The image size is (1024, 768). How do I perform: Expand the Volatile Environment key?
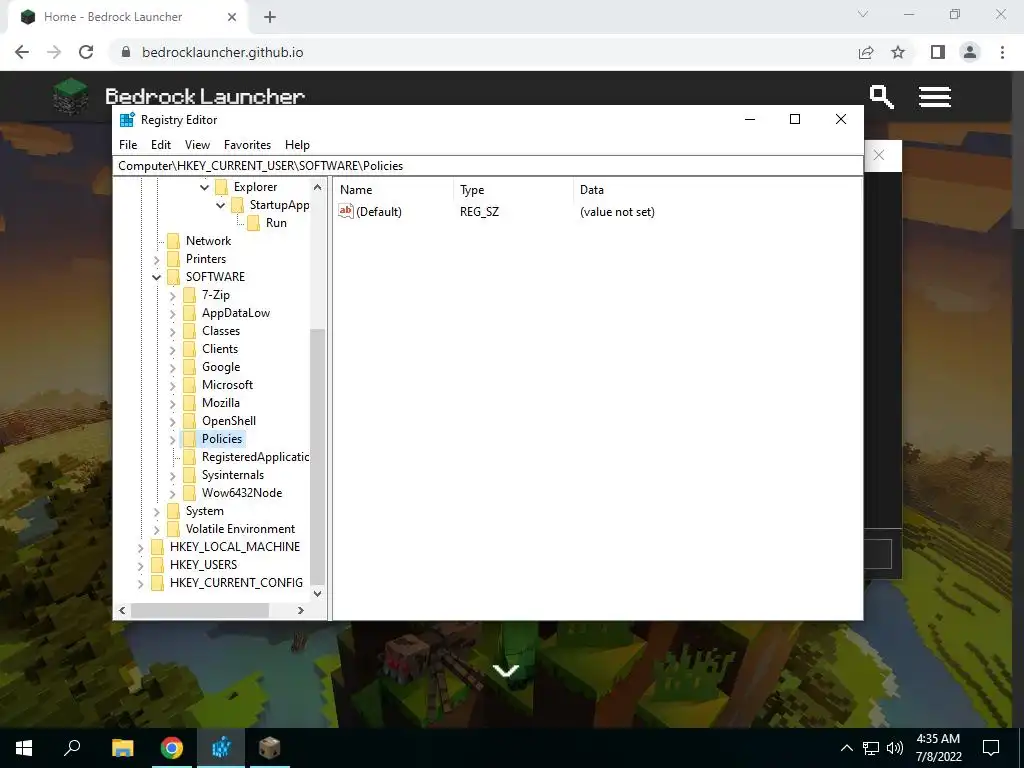[157, 530]
